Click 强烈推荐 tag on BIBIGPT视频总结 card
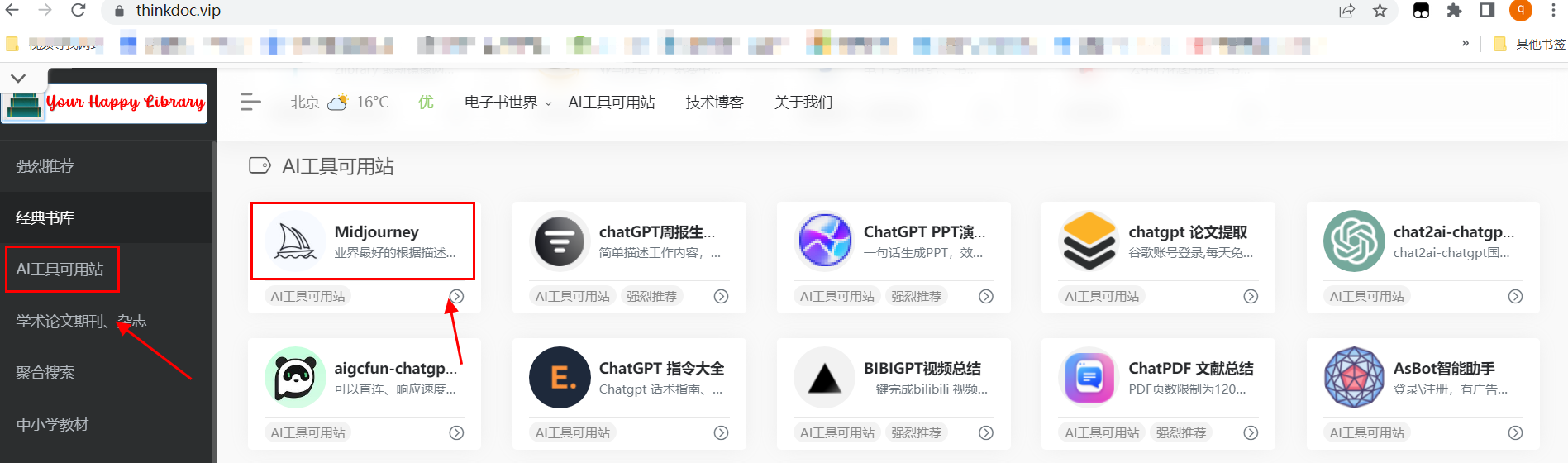This screenshot has width=1568, height=463. point(916,432)
